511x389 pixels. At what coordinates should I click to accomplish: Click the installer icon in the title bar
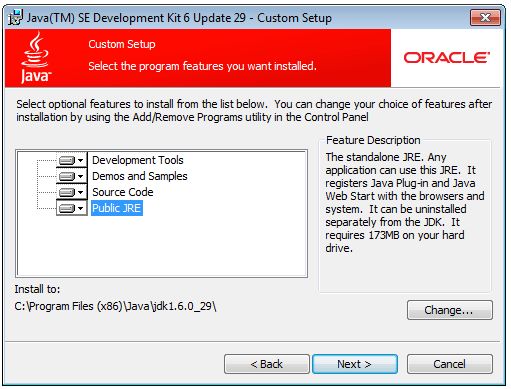[15, 18]
